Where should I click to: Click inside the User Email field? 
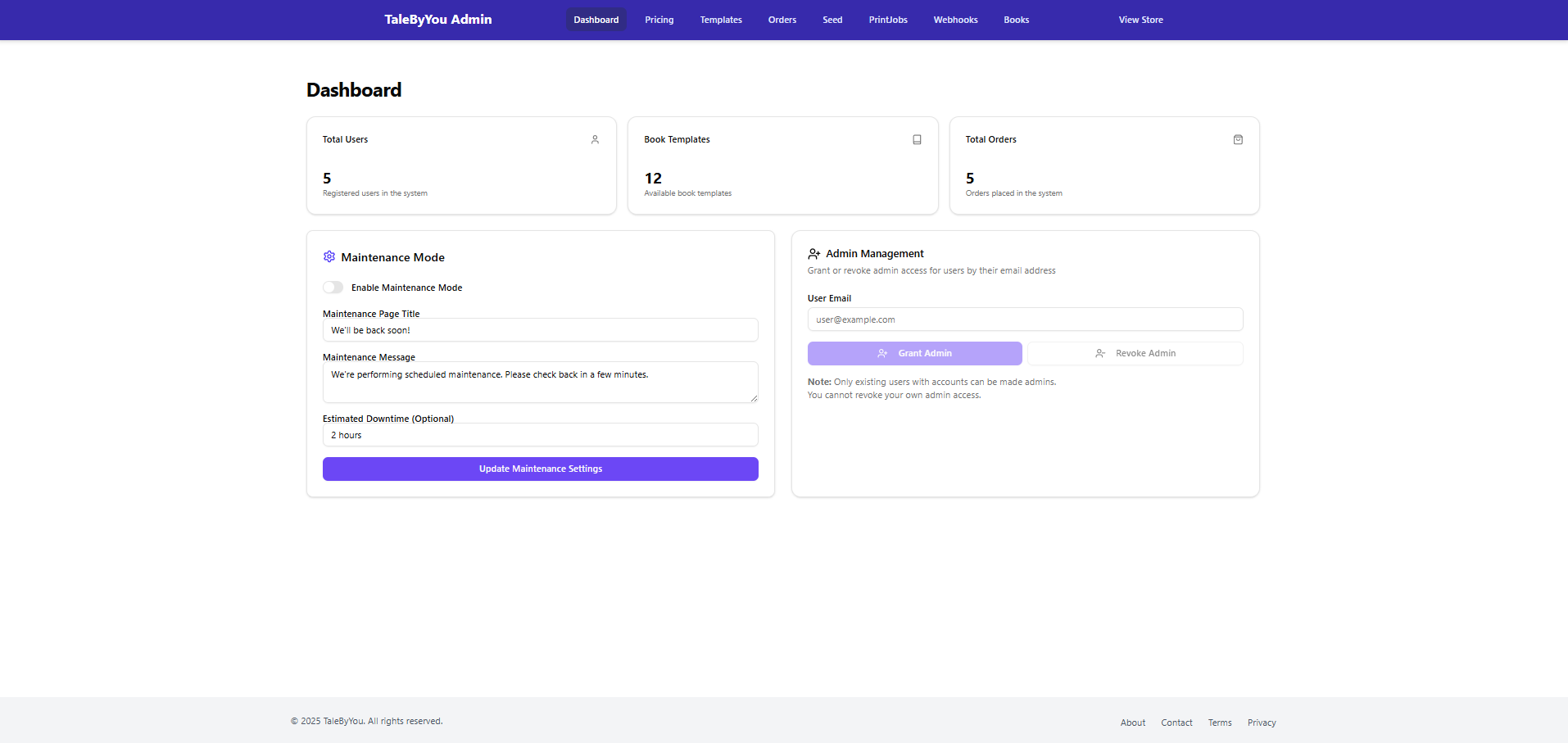point(1025,319)
